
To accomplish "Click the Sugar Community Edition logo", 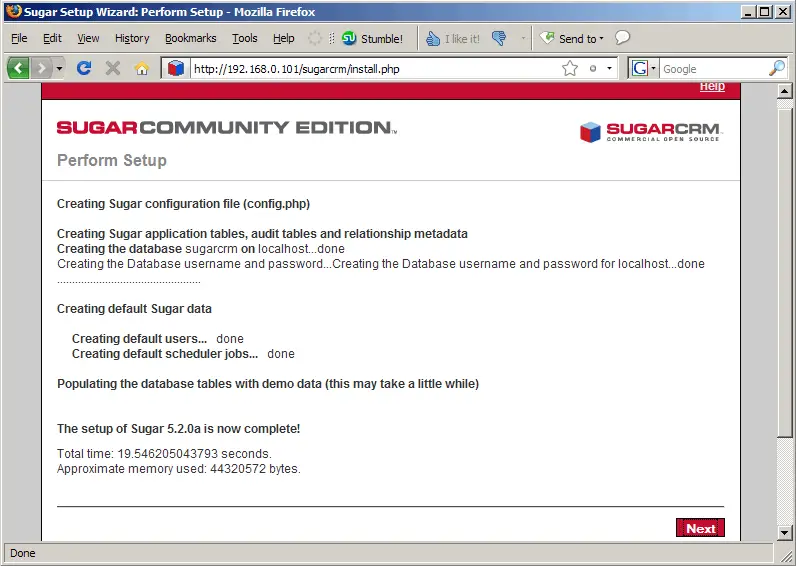I will [x=226, y=127].
